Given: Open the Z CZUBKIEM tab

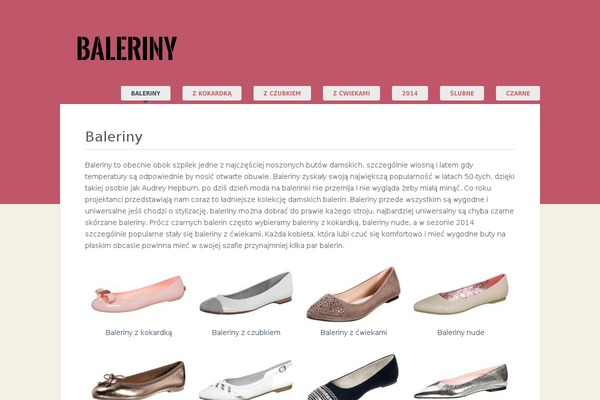Looking at the screenshot, I should (x=282, y=93).
